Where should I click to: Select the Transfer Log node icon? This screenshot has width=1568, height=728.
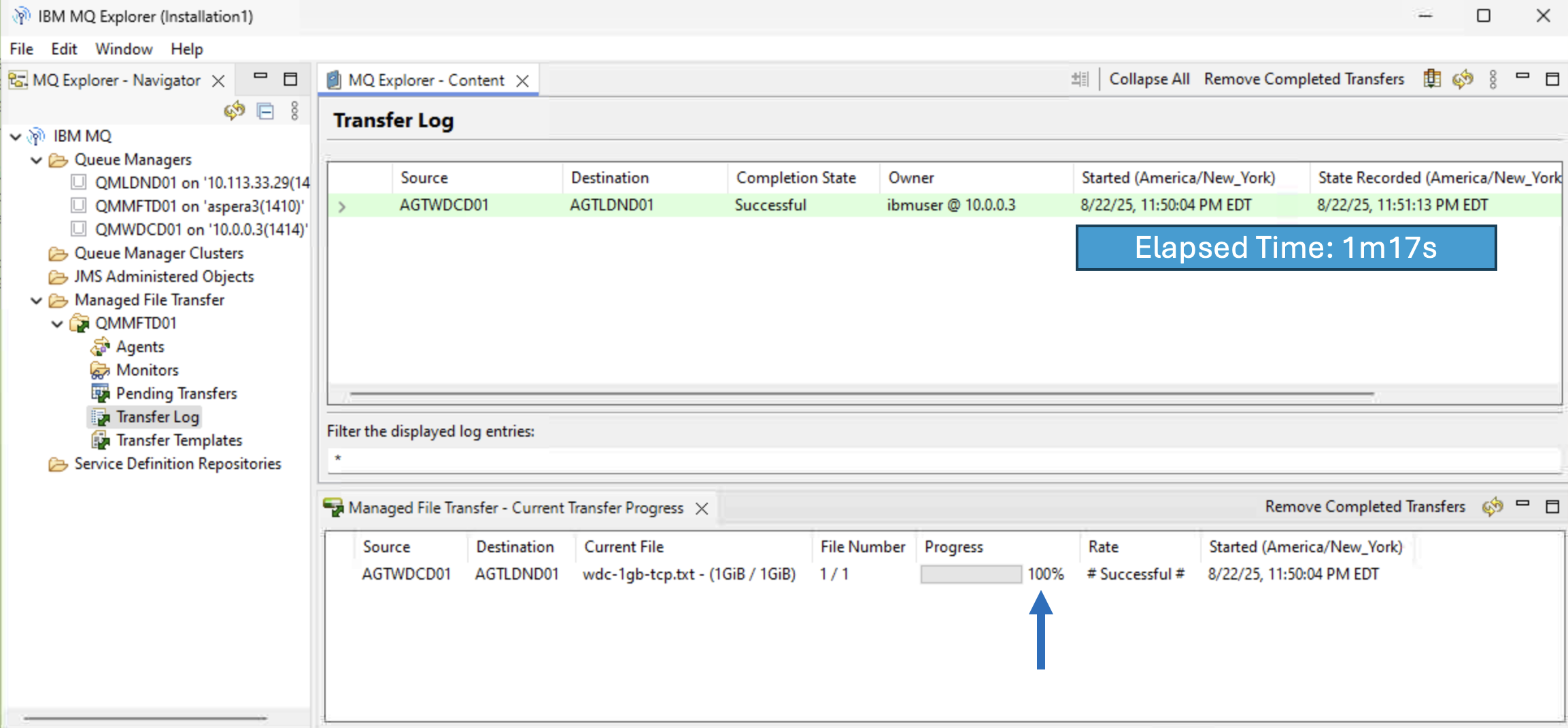100,417
